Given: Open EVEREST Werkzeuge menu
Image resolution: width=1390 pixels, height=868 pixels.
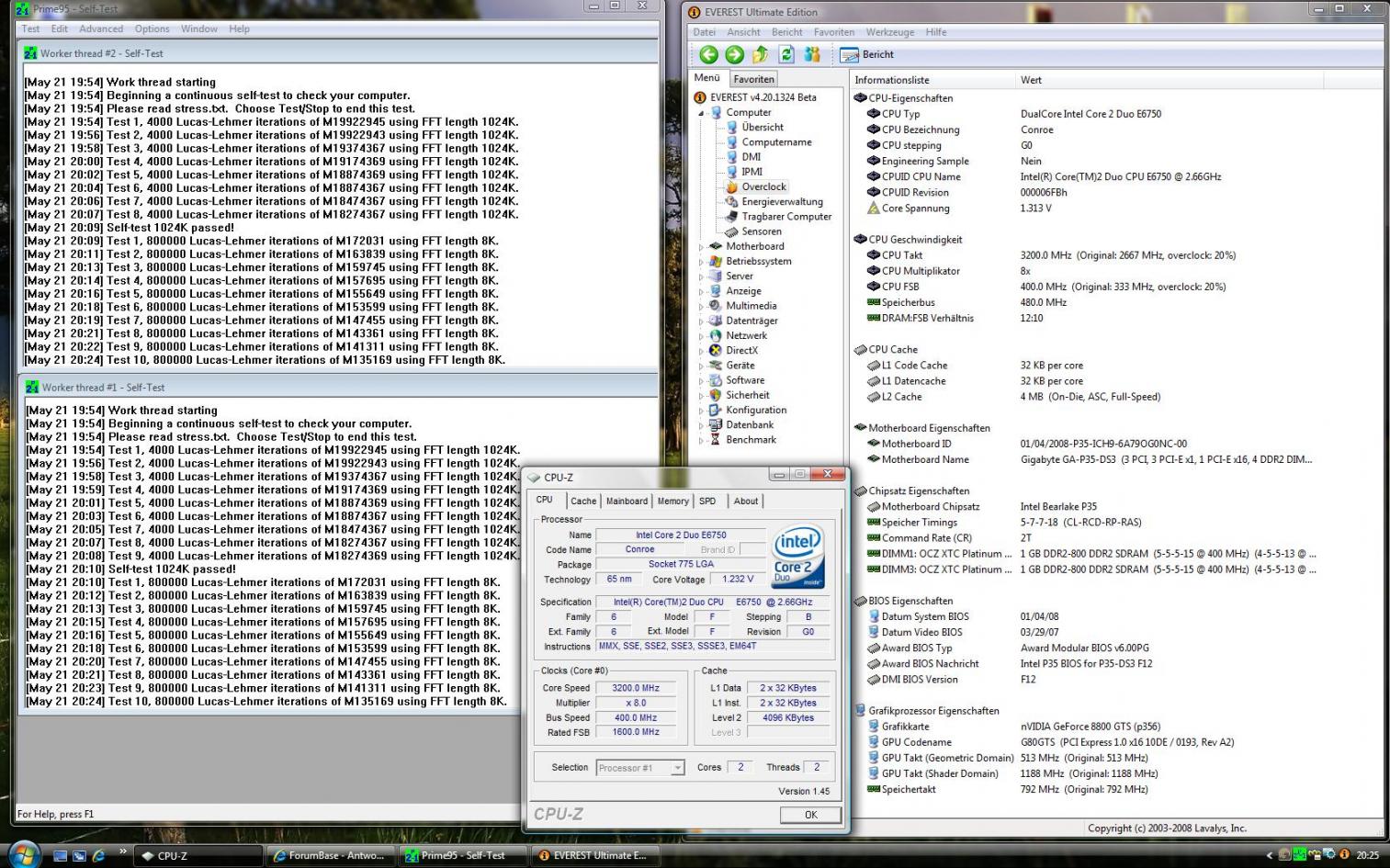Looking at the screenshot, I should [x=890, y=32].
